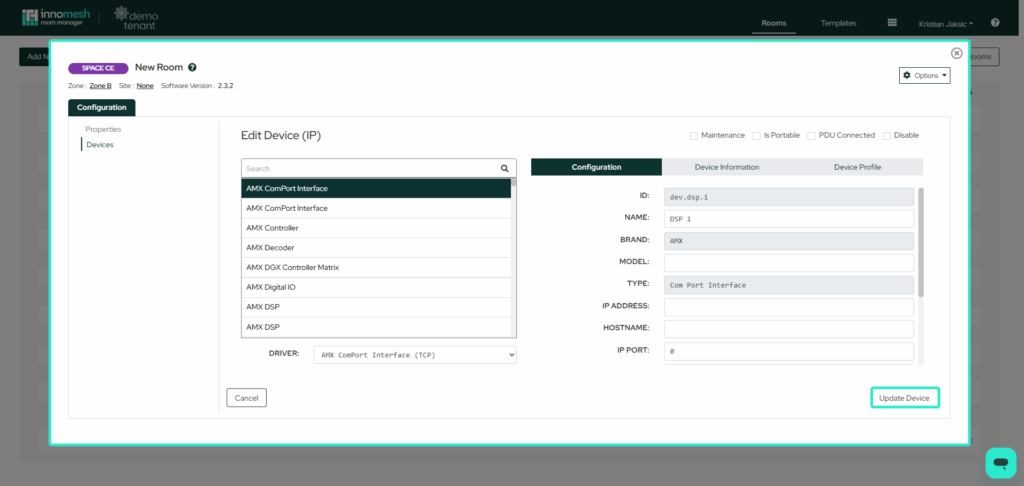Click the TYPE field Com Port Interface

pos(789,285)
